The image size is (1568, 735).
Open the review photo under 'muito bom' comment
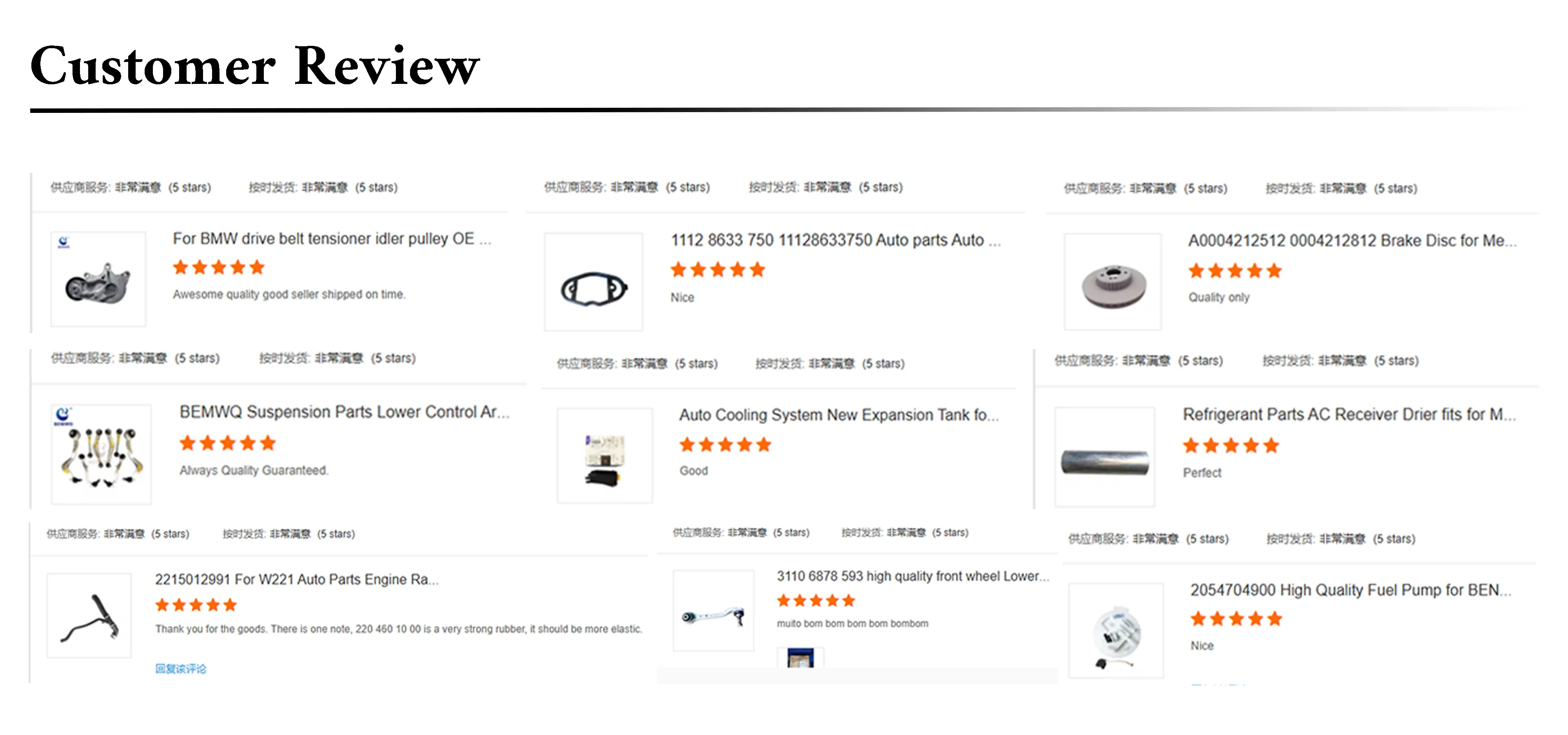pyautogui.click(x=800, y=658)
